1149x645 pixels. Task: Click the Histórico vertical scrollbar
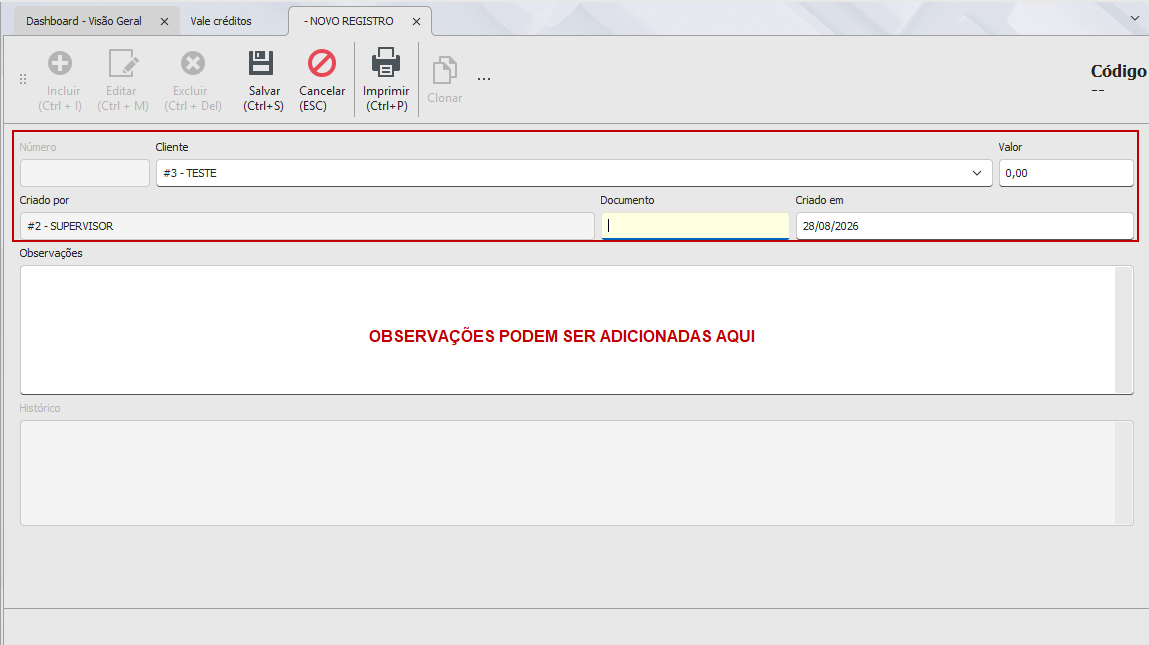point(1124,473)
